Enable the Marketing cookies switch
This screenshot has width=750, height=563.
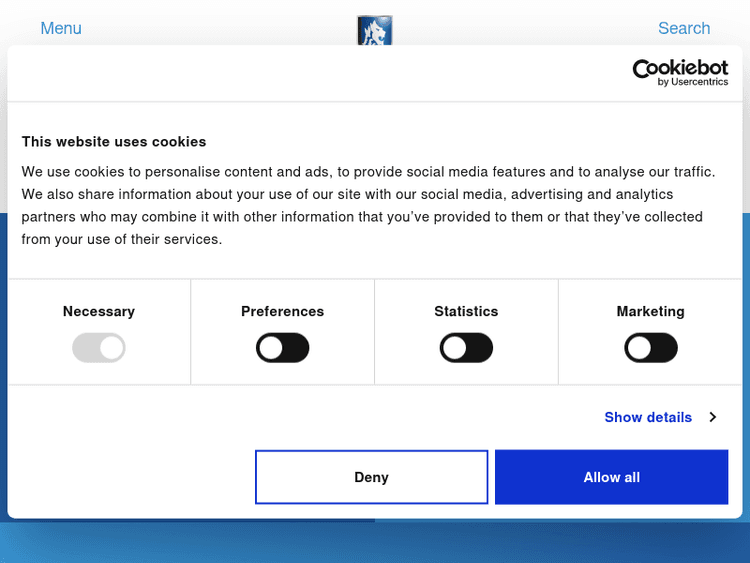pyautogui.click(x=651, y=348)
